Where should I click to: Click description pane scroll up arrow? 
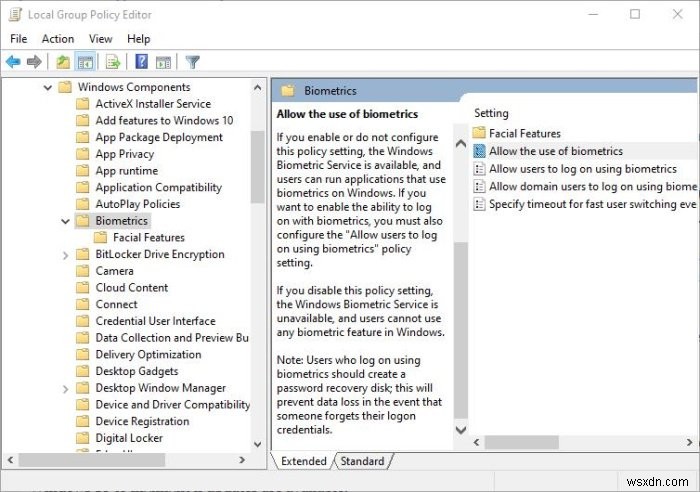point(461,144)
